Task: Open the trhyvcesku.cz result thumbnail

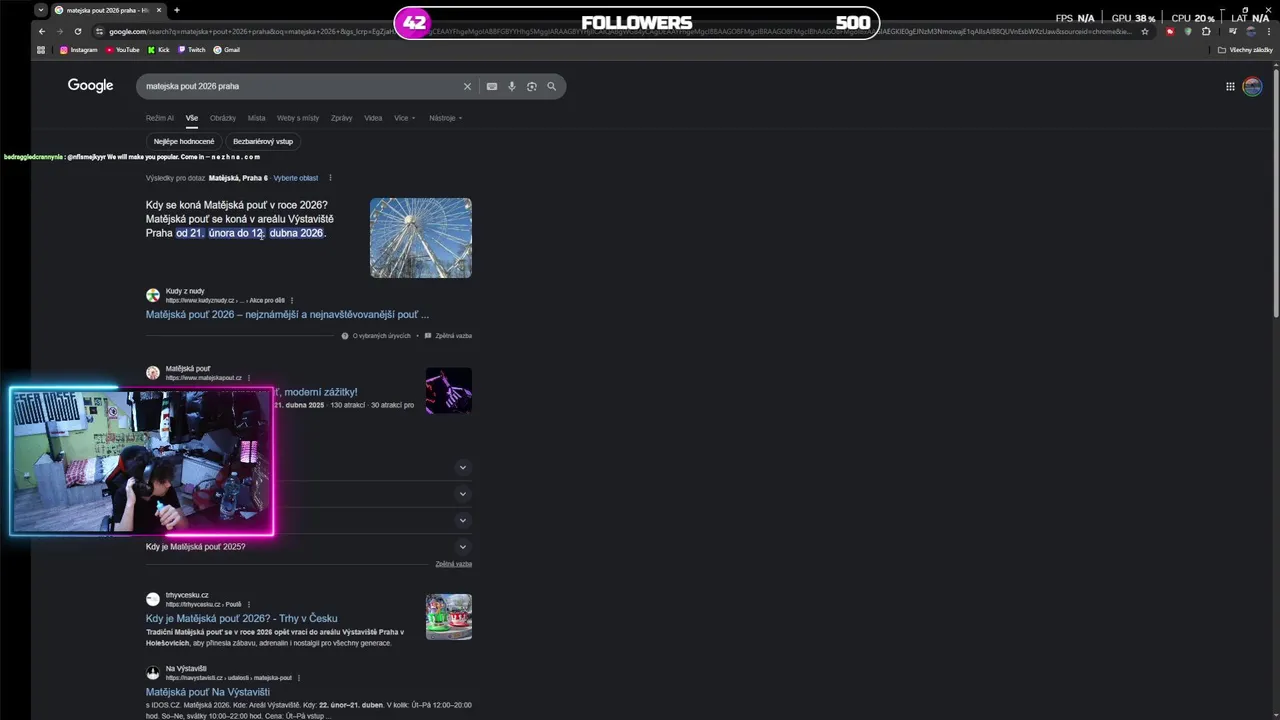Action: 448,617
